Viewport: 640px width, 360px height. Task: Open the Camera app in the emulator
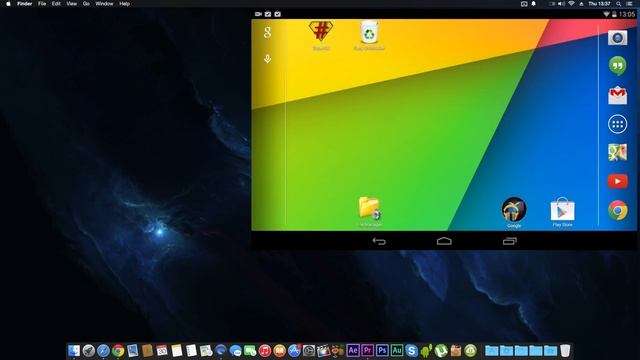point(618,38)
